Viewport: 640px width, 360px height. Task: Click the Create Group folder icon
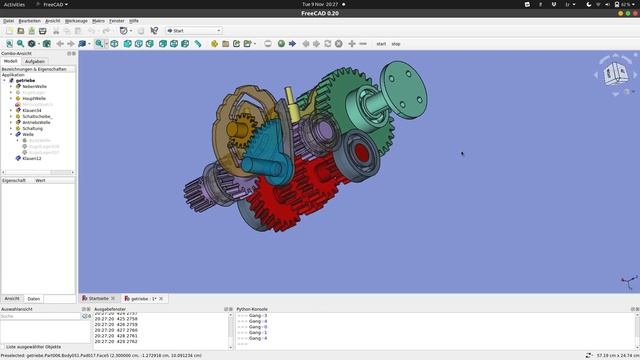tap(226, 44)
